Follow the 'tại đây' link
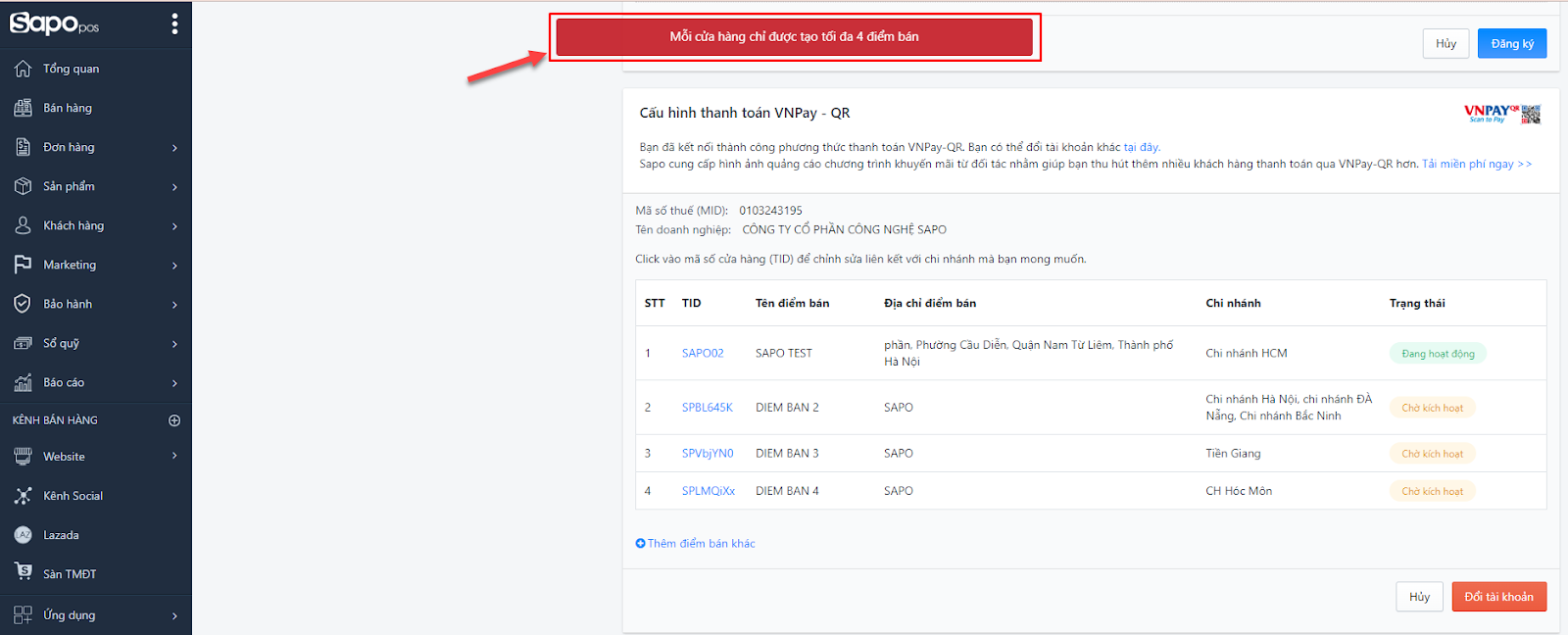This screenshot has width=1568, height=635. click(x=1142, y=147)
